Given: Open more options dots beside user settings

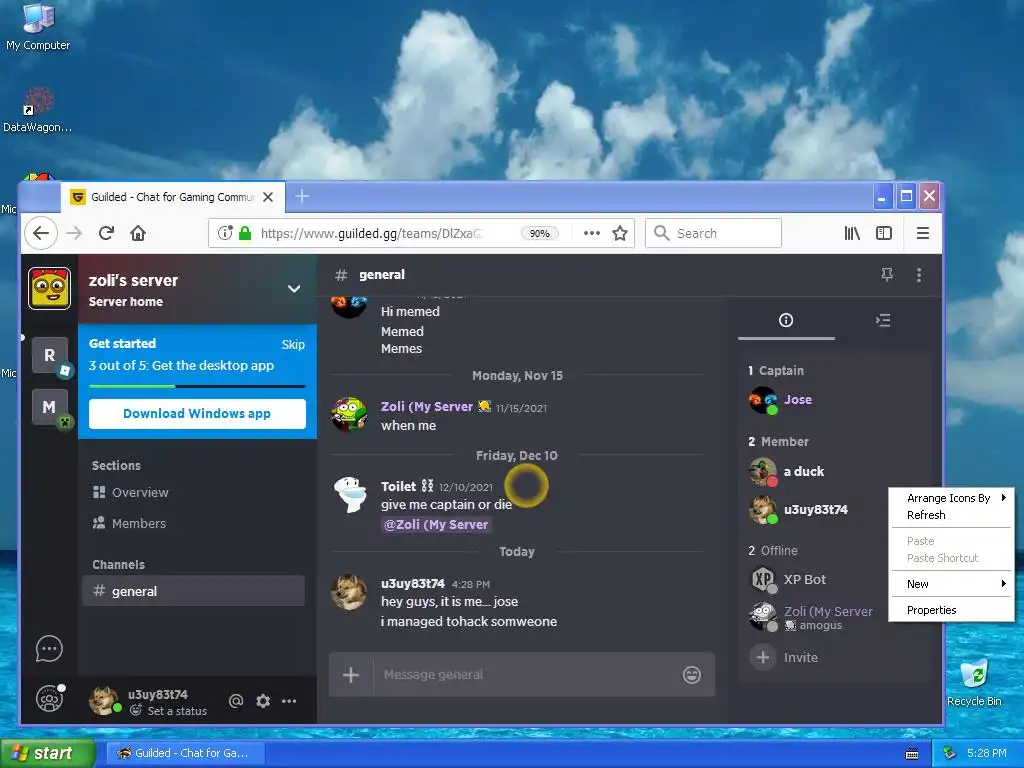Looking at the screenshot, I should [289, 701].
